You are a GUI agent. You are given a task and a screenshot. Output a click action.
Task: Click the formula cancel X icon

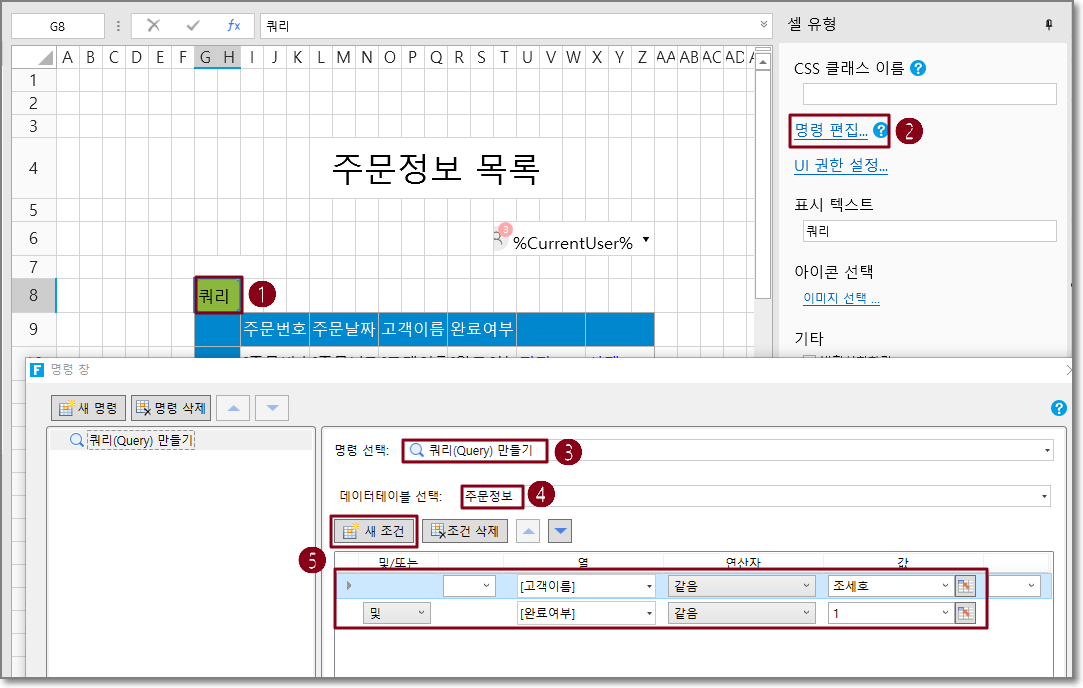click(x=153, y=26)
